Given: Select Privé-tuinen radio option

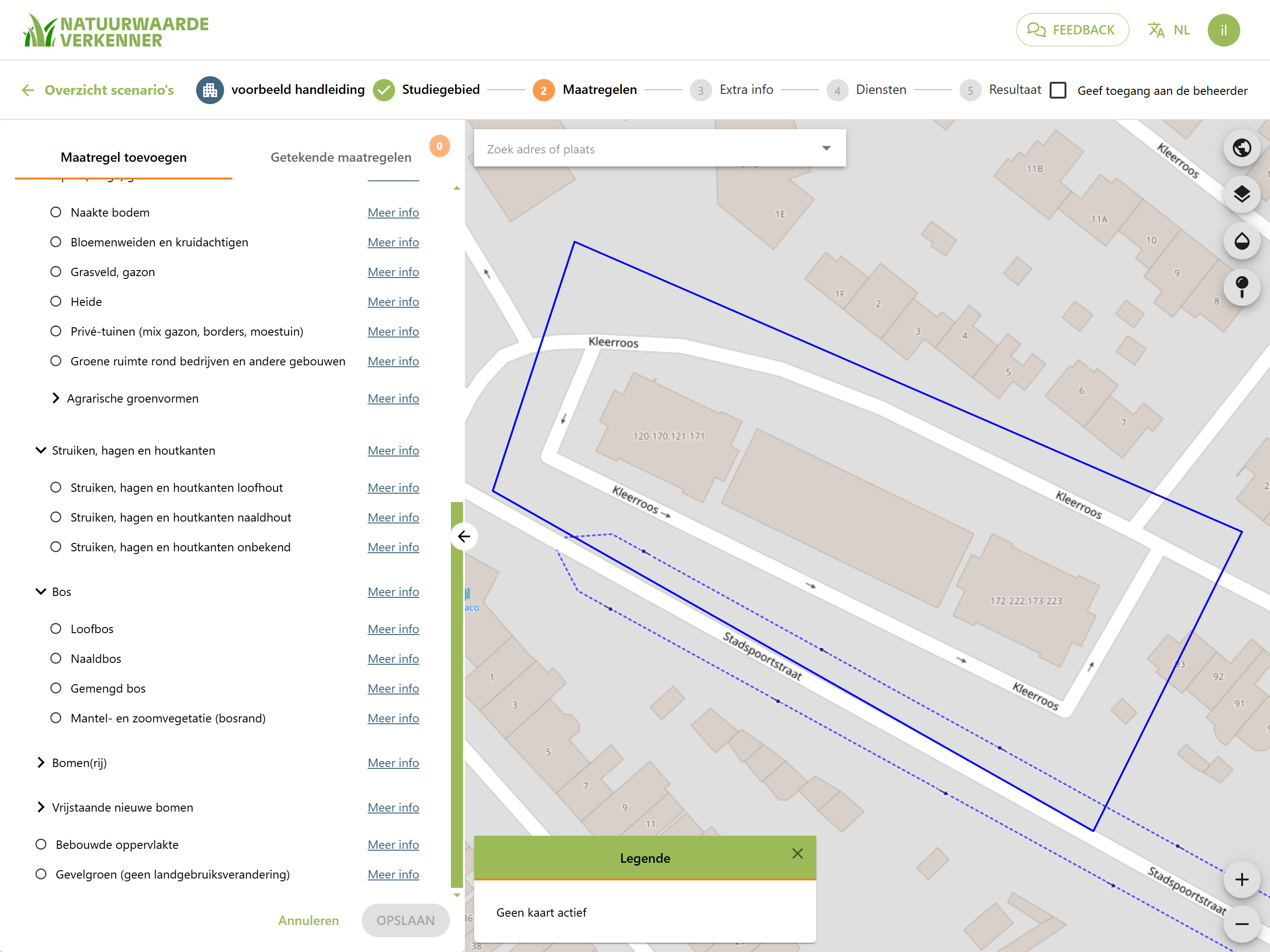Looking at the screenshot, I should click(56, 331).
